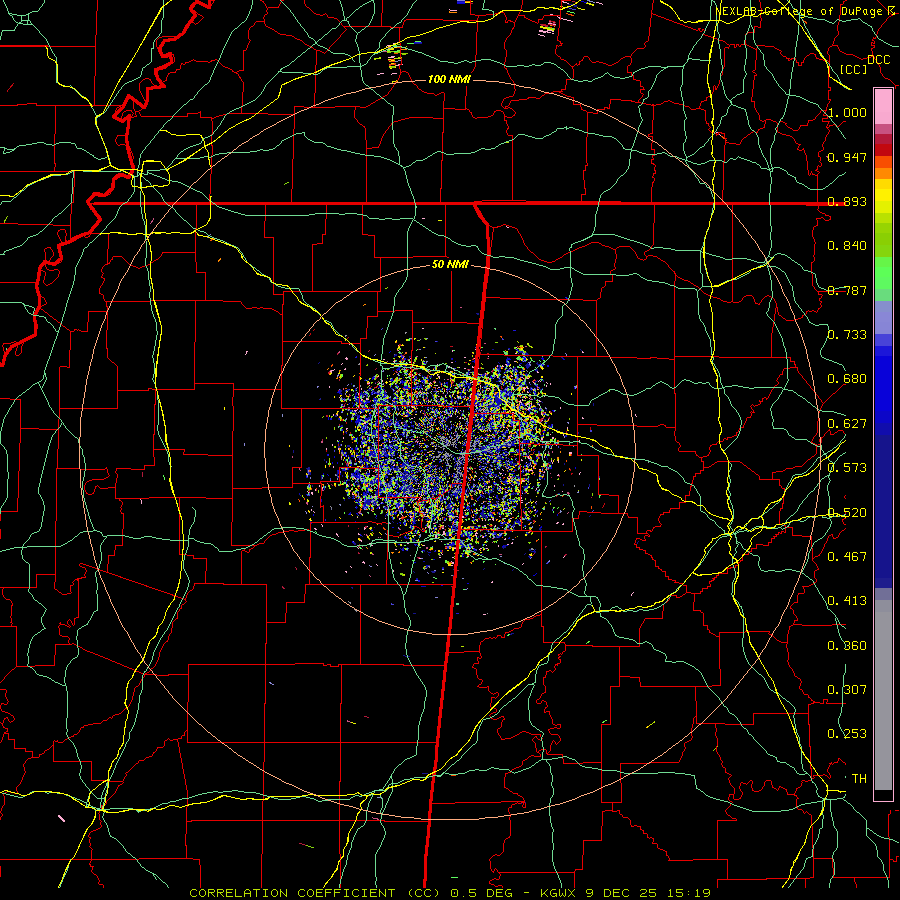The width and height of the screenshot is (900, 900).
Task: Pick the dark navy color scale segment
Action: [x=883, y=511]
